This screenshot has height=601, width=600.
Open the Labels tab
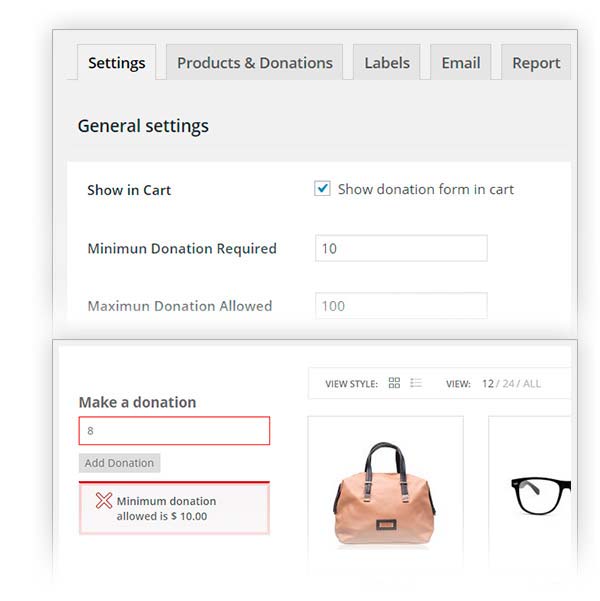(387, 62)
